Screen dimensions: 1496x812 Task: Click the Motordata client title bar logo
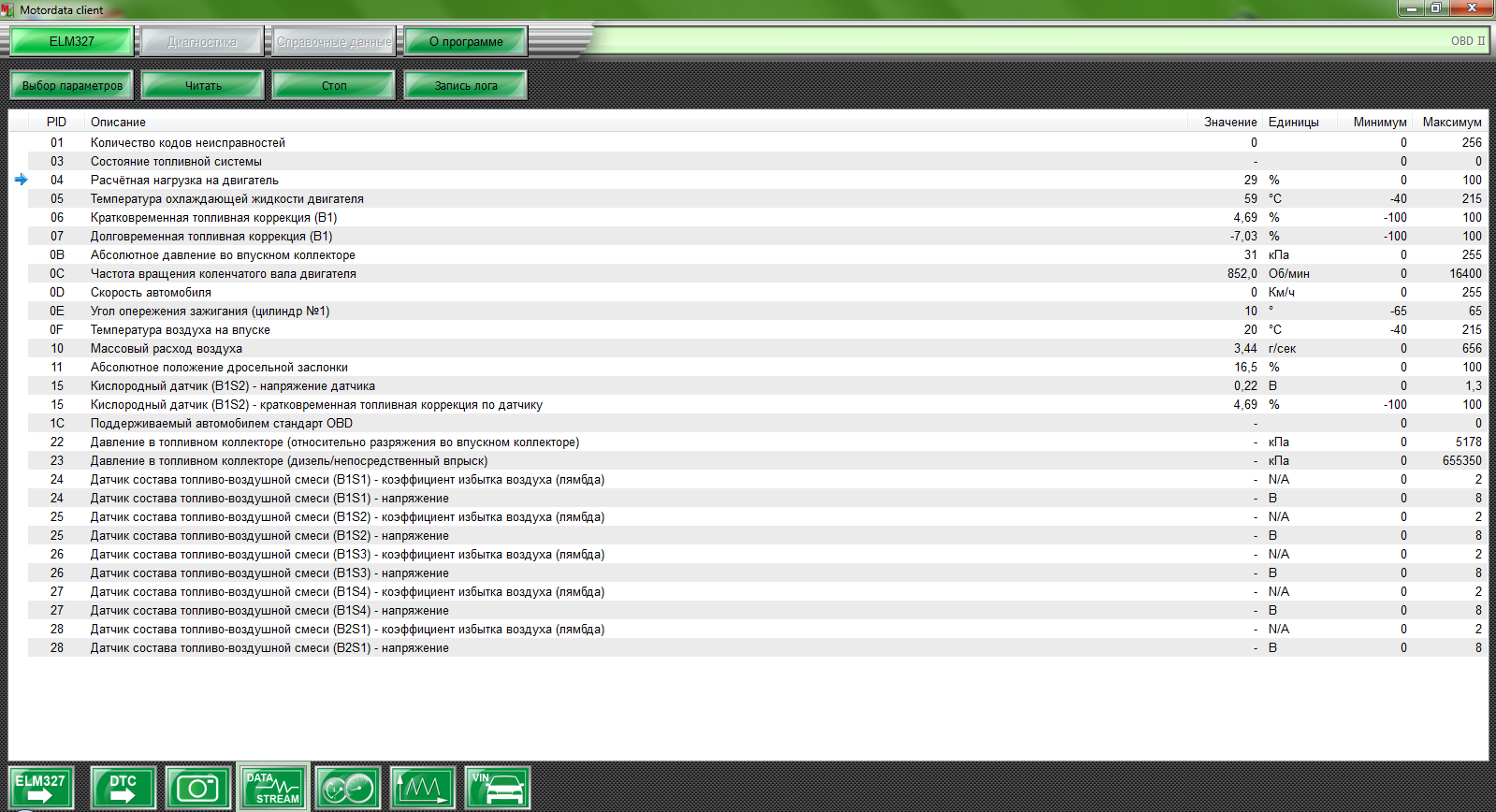pos(7,9)
